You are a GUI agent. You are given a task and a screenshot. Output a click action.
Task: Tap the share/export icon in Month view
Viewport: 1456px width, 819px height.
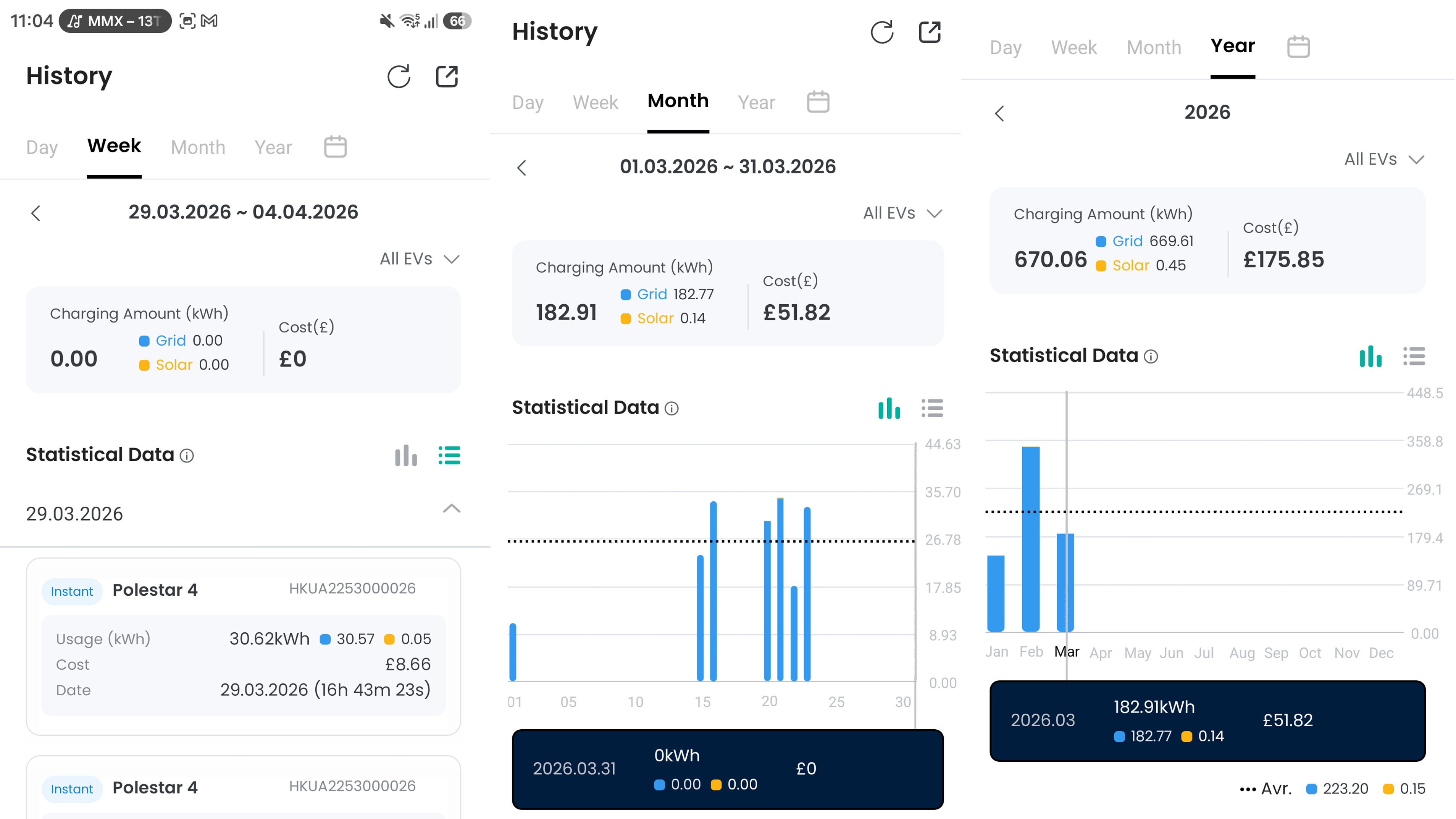[x=929, y=32]
